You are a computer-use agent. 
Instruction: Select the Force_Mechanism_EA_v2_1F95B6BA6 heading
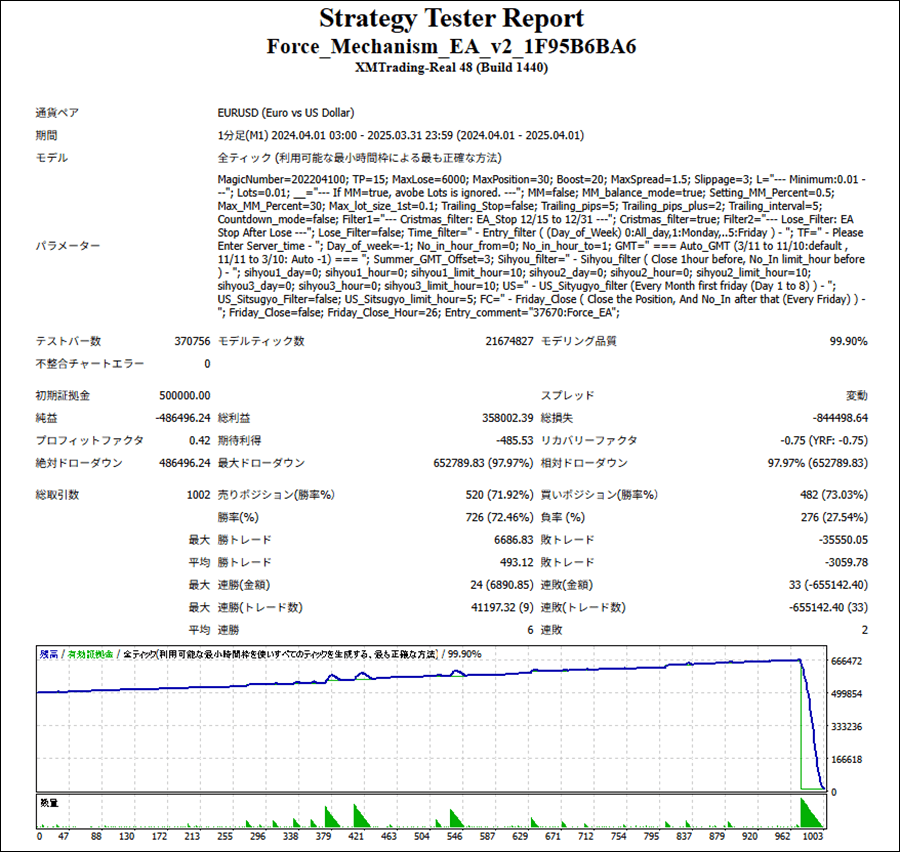pos(451,47)
